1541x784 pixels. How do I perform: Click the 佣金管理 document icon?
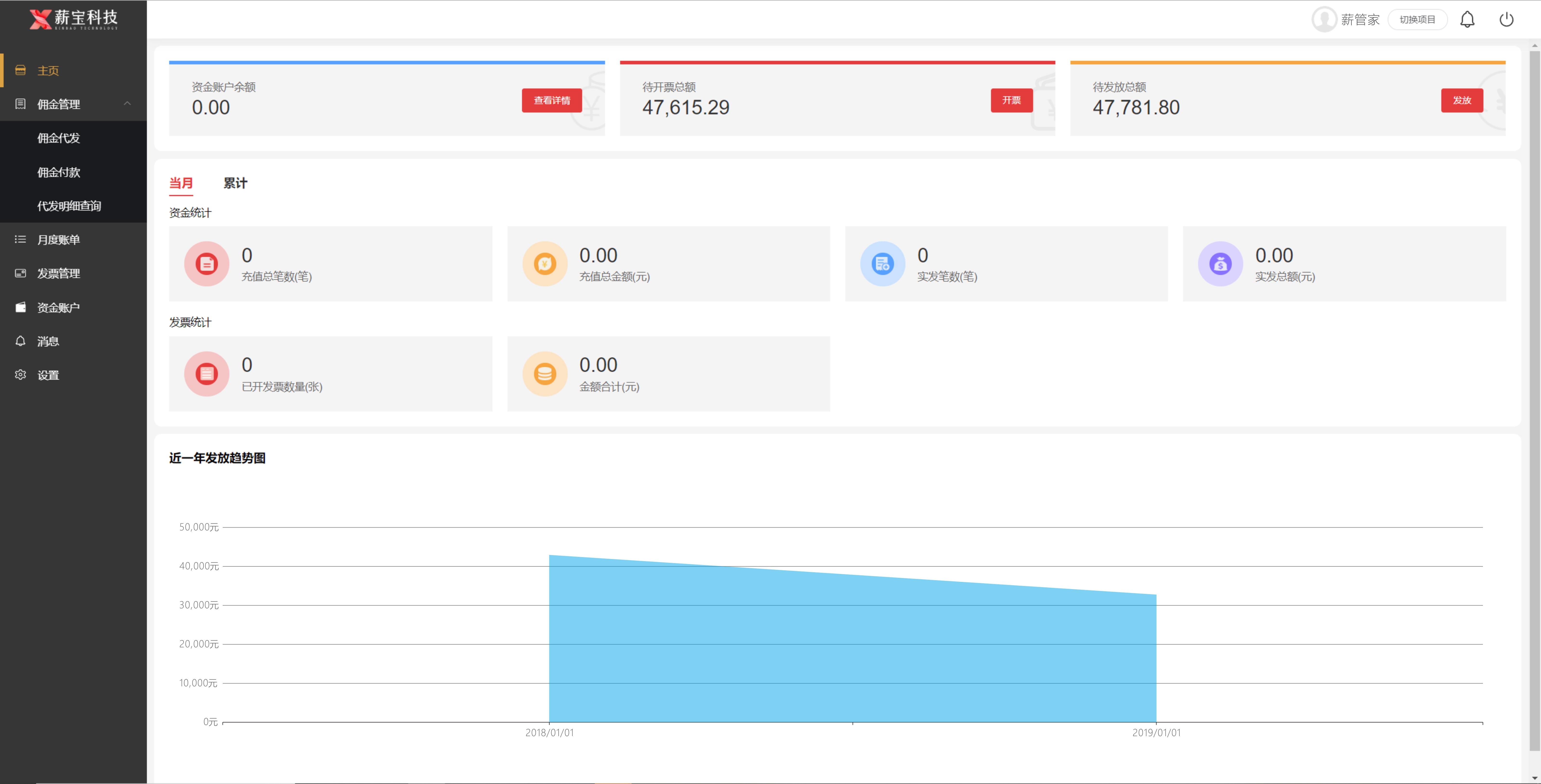(x=20, y=104)
